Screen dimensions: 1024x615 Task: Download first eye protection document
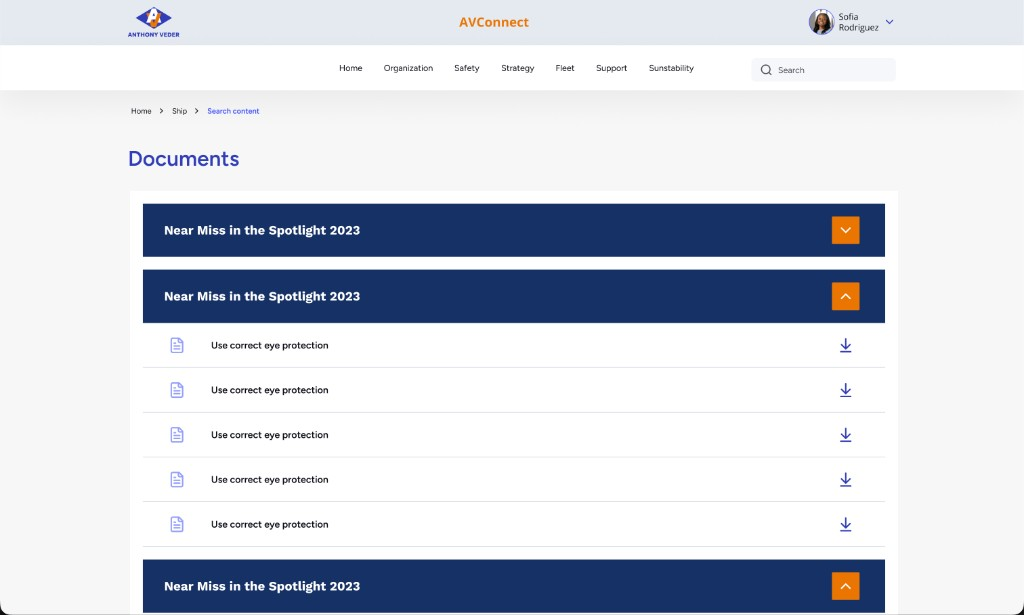(x=845, y=345)
